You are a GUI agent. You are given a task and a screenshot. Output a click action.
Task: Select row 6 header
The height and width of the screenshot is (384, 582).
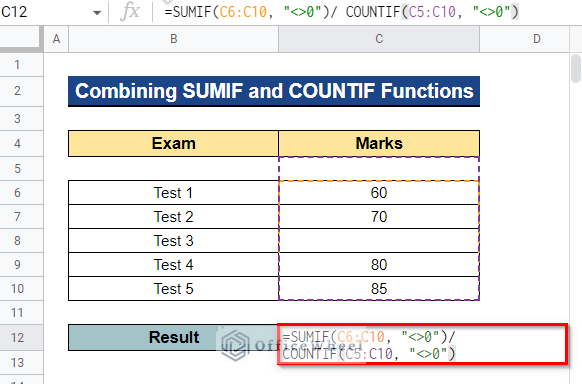pyautogui.click(x=22, y=193)
